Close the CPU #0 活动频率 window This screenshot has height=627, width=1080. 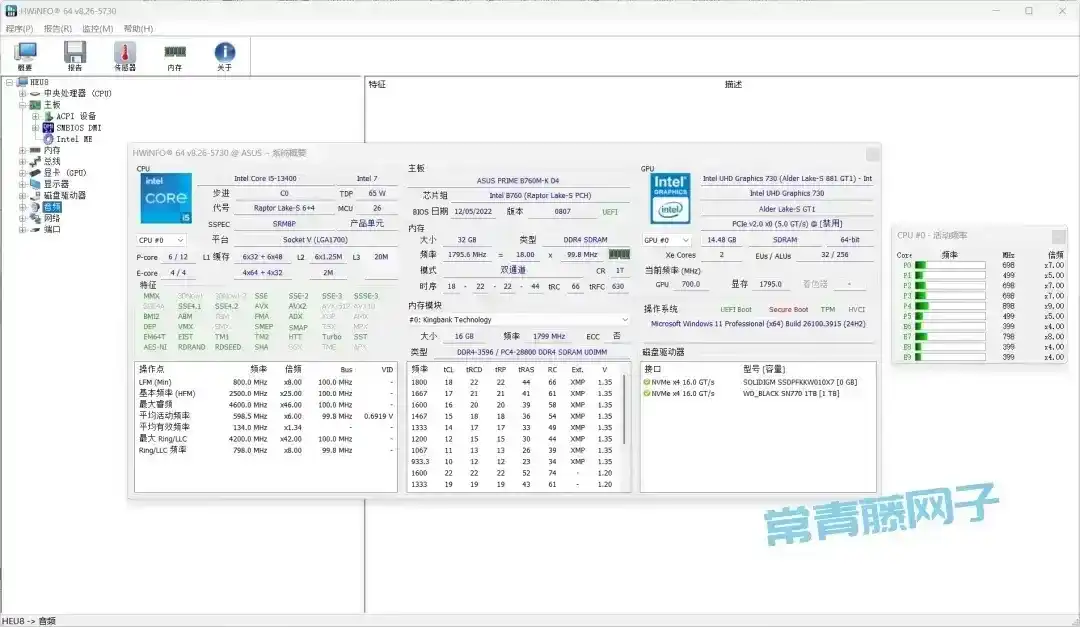coord(1059,236)
